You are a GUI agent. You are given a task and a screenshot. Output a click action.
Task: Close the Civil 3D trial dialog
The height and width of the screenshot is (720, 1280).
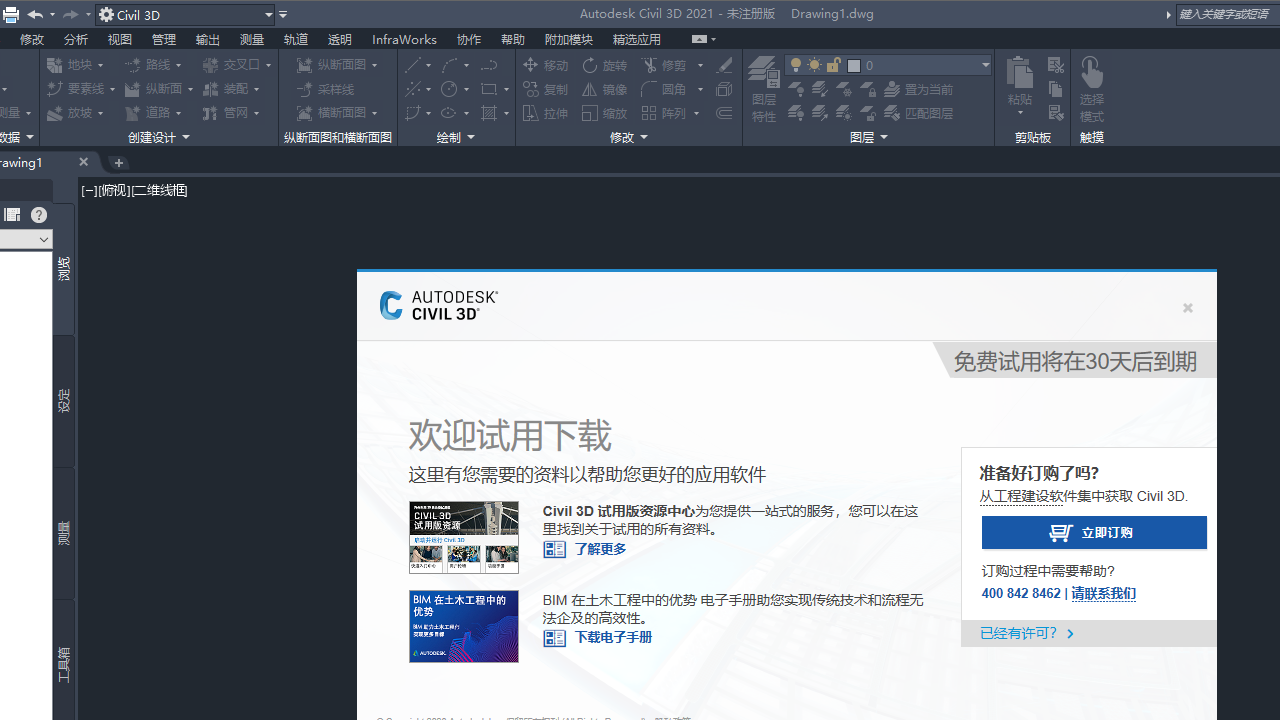click(x=1188, y=308)
